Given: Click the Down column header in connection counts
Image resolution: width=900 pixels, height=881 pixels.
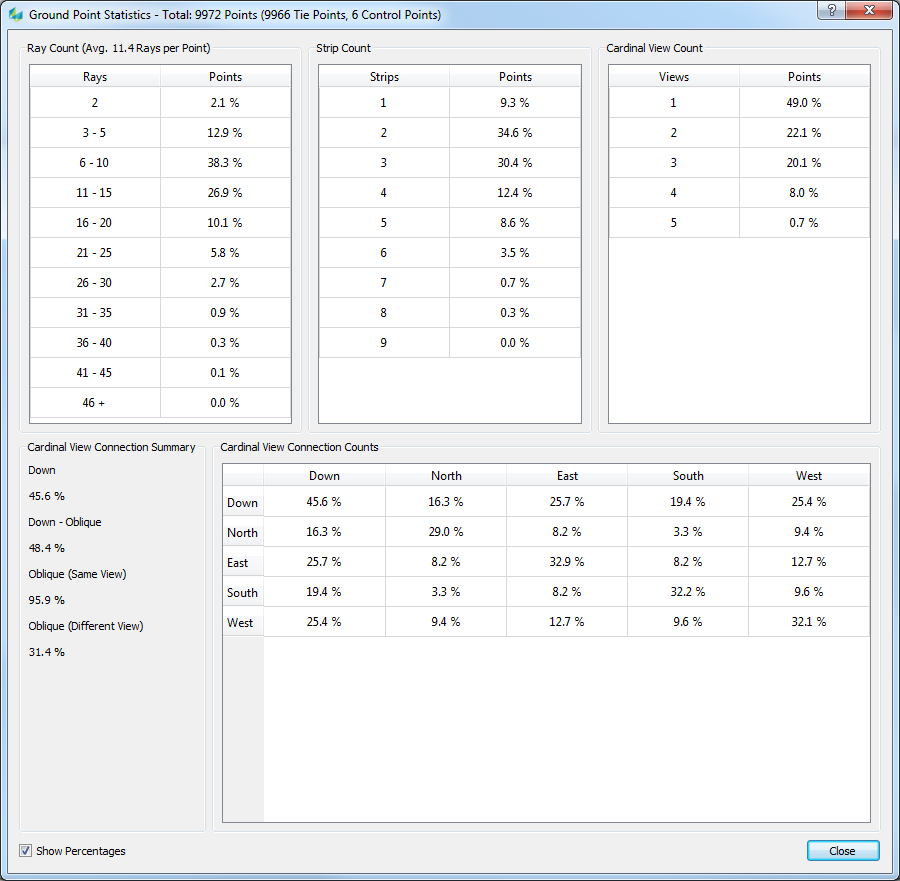Looking at the screenshot, I should pos(323,475).
